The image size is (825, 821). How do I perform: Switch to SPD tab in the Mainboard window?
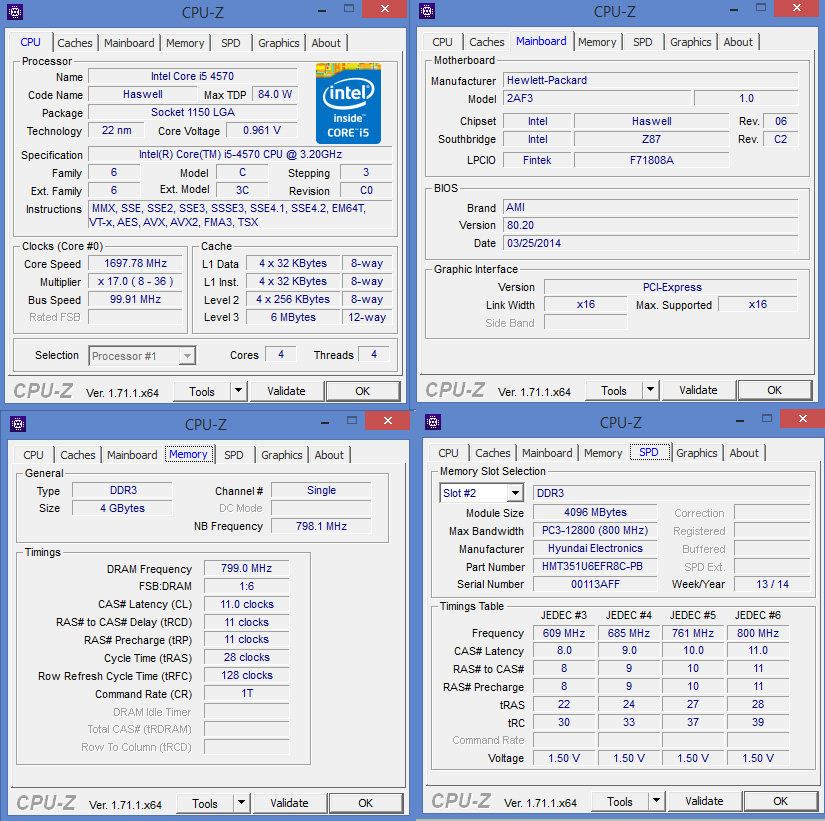pos(642,42)
